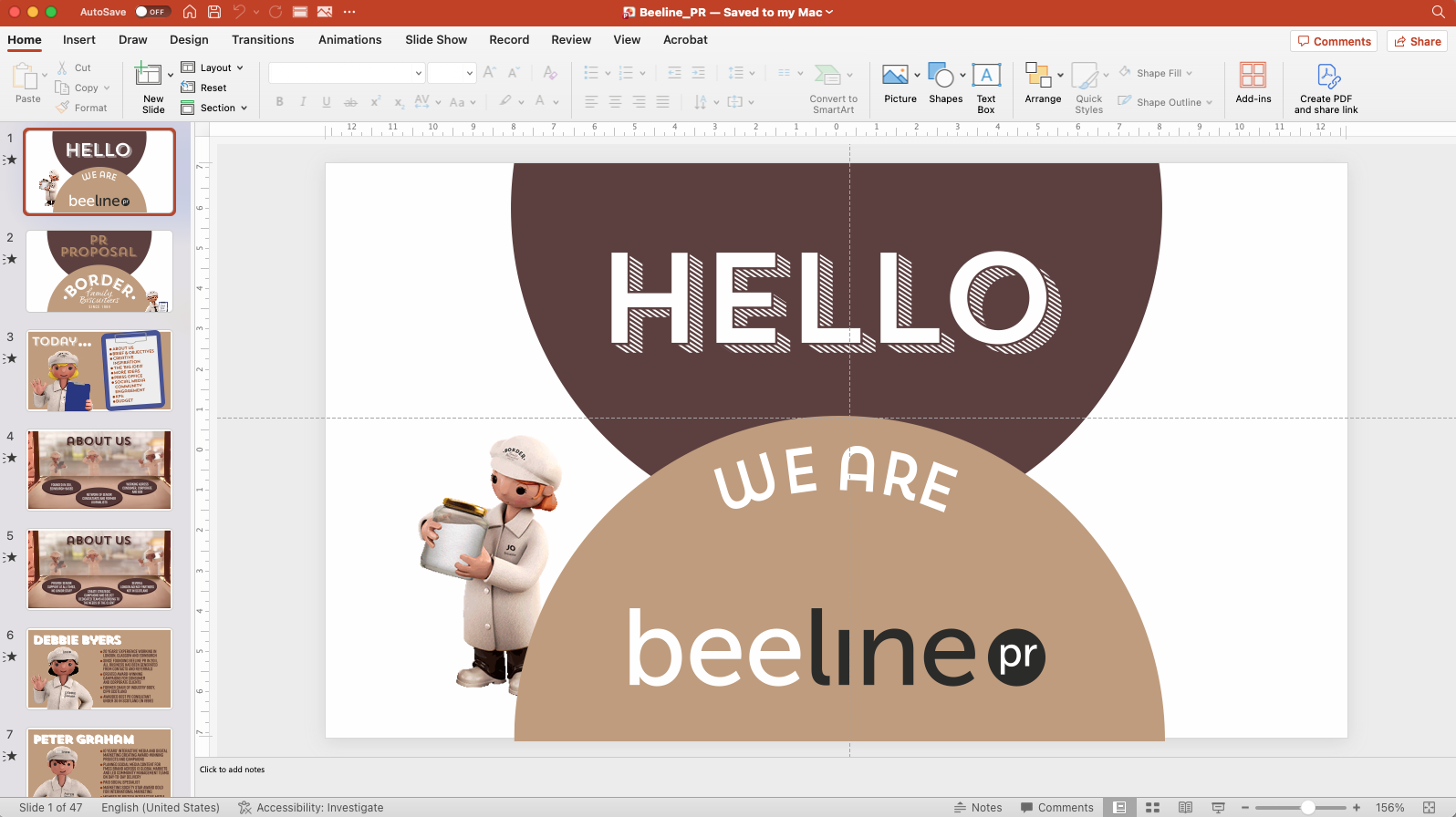This screenshot has width=1456, height=817.
Task: Toggle Bold formatting
Action: pos(279,101)
